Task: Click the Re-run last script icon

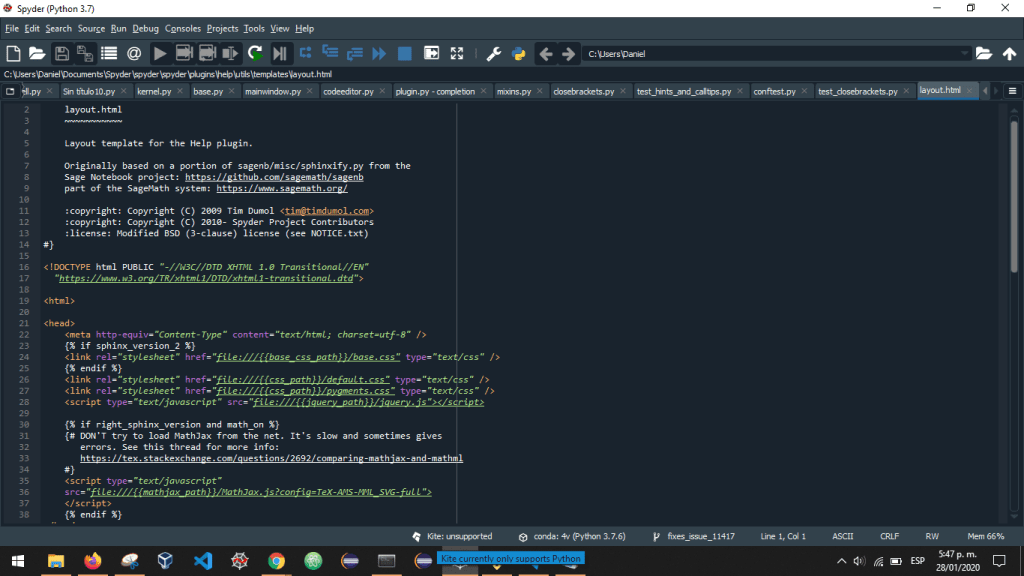Action: click(256, 53)
